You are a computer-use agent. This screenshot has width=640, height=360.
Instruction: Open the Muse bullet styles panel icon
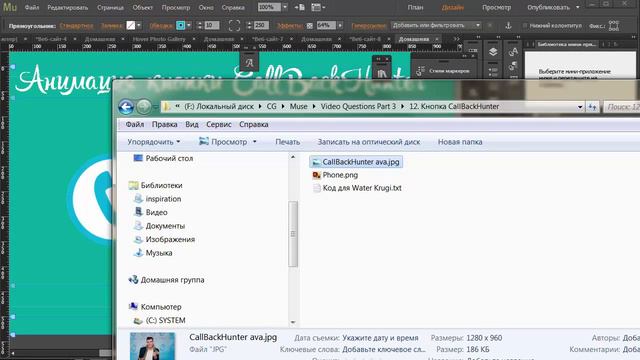(420, 71)
